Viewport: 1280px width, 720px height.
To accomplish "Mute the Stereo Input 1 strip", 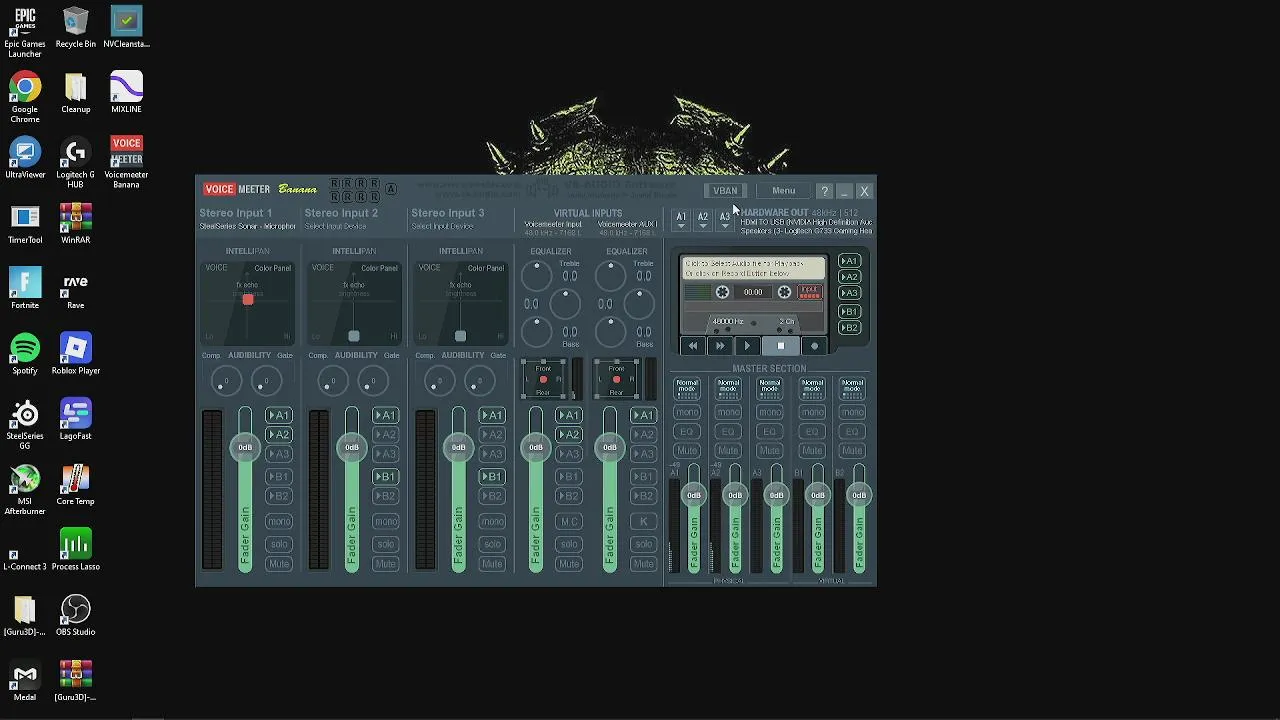I will point(279,564).
